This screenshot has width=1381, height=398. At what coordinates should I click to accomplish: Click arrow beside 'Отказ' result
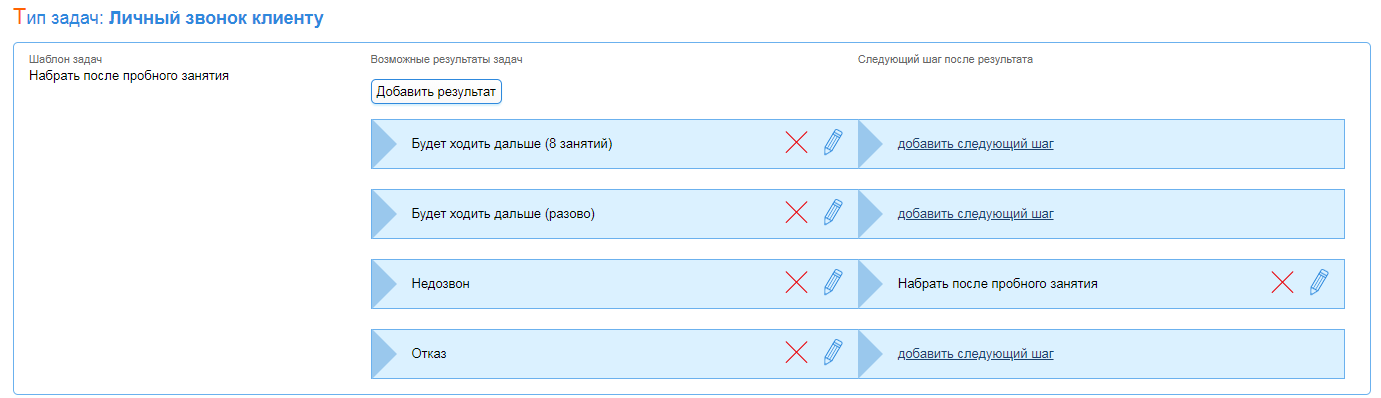point(384,354)
